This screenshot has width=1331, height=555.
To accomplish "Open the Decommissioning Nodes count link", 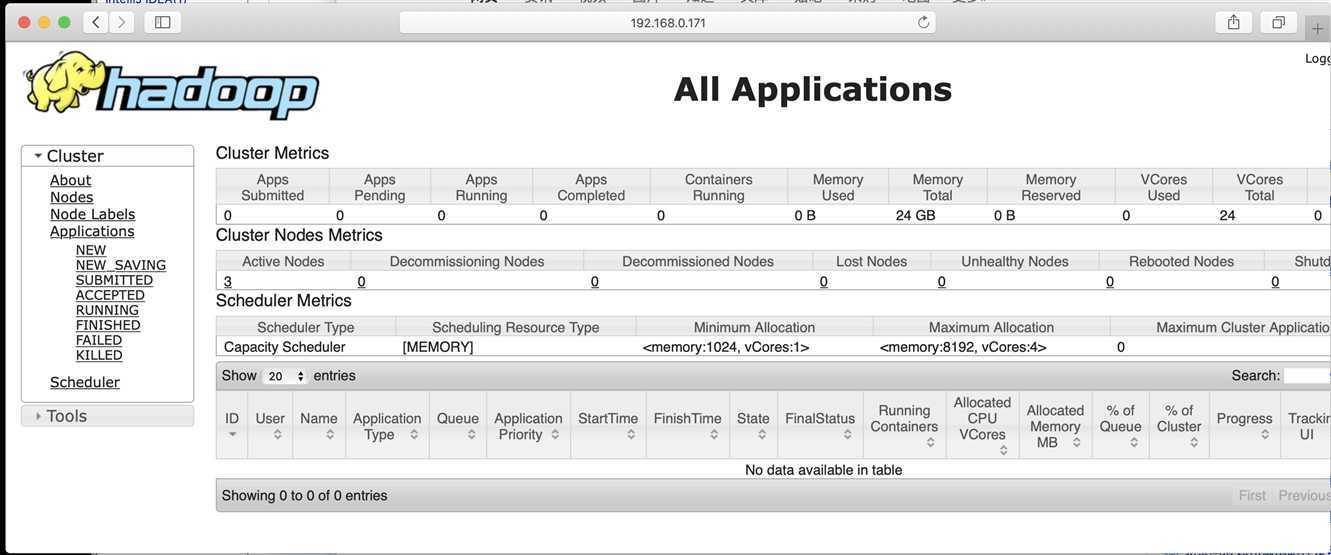I will [362, 282].
